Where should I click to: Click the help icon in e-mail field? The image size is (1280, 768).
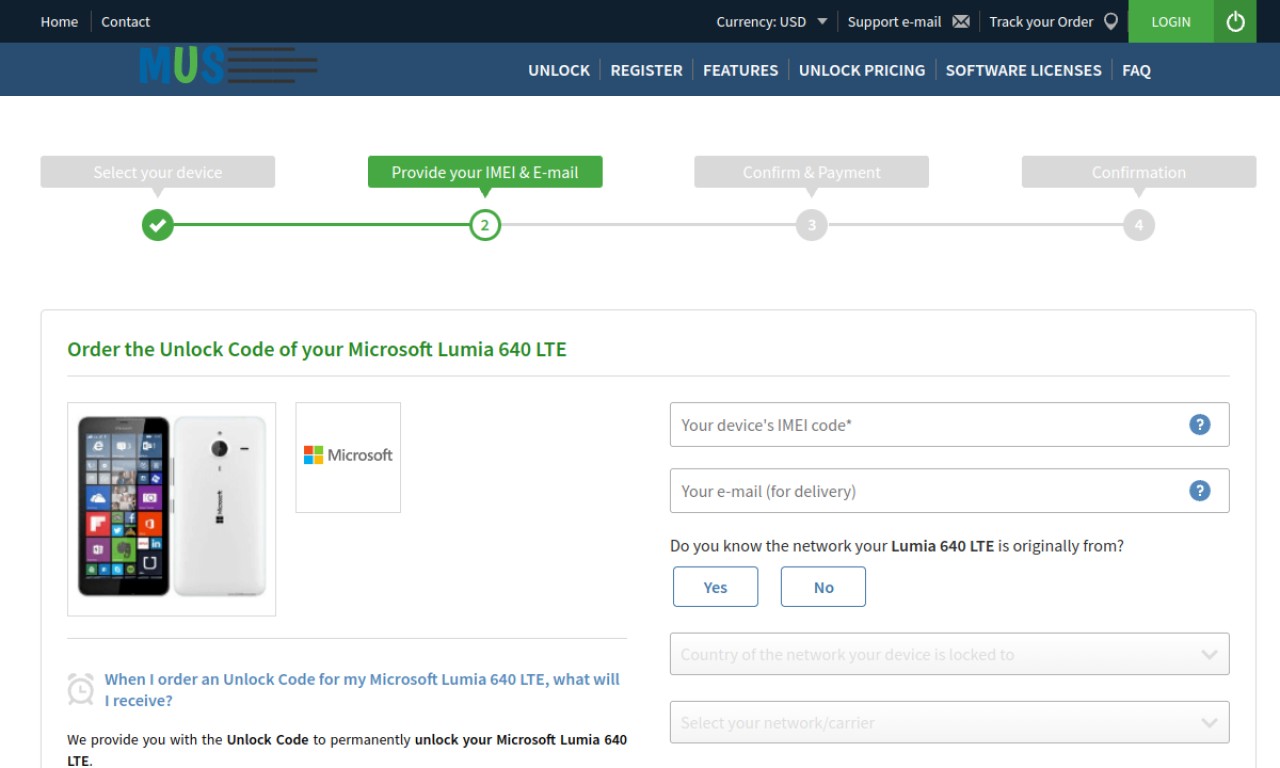pos(1200,491)
